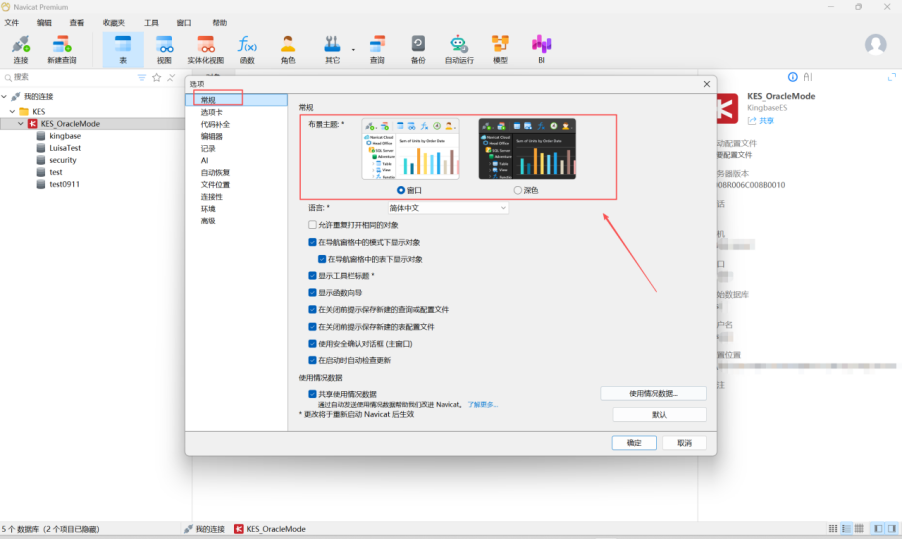The width and height of the screenshot is (903, 539).
Task: Uncheck 在启动时自动检查更新 checkbox
Action: point(313,360)
